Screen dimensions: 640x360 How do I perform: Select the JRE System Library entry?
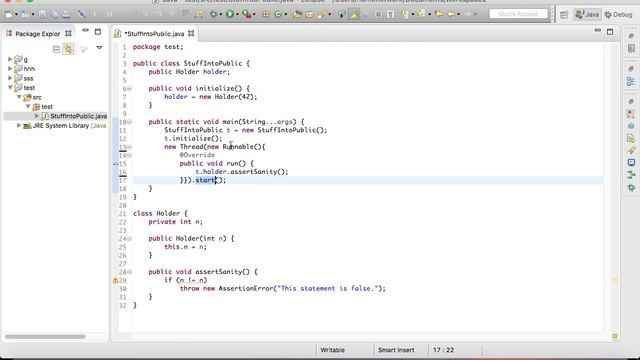65,126
